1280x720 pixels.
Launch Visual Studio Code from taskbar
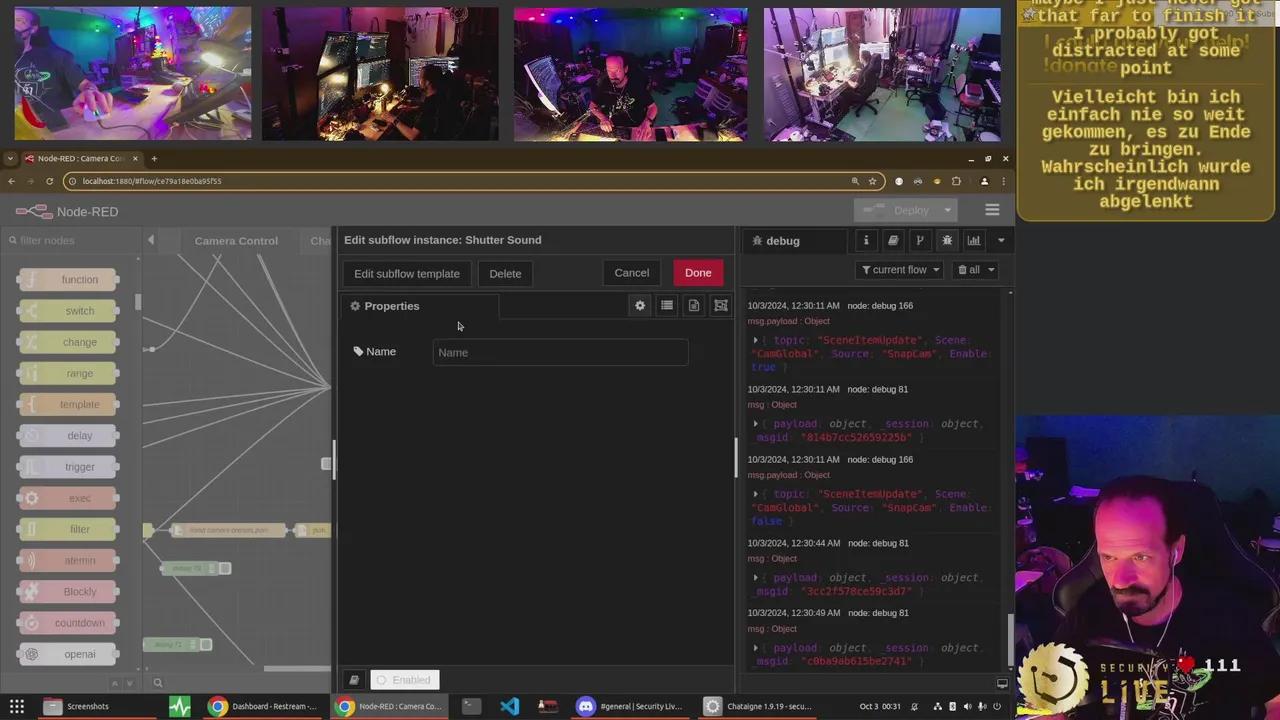pos(509,706)
